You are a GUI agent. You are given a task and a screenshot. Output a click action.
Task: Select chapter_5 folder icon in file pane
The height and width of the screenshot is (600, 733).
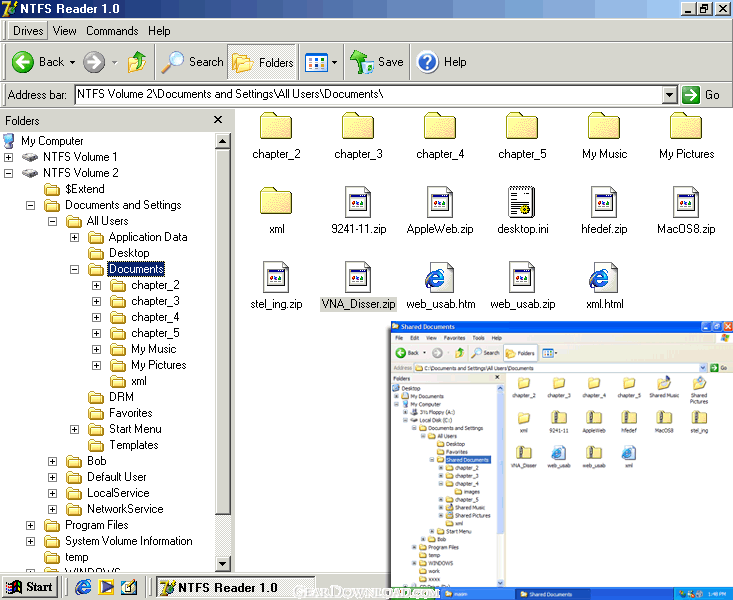pos(522,126)
